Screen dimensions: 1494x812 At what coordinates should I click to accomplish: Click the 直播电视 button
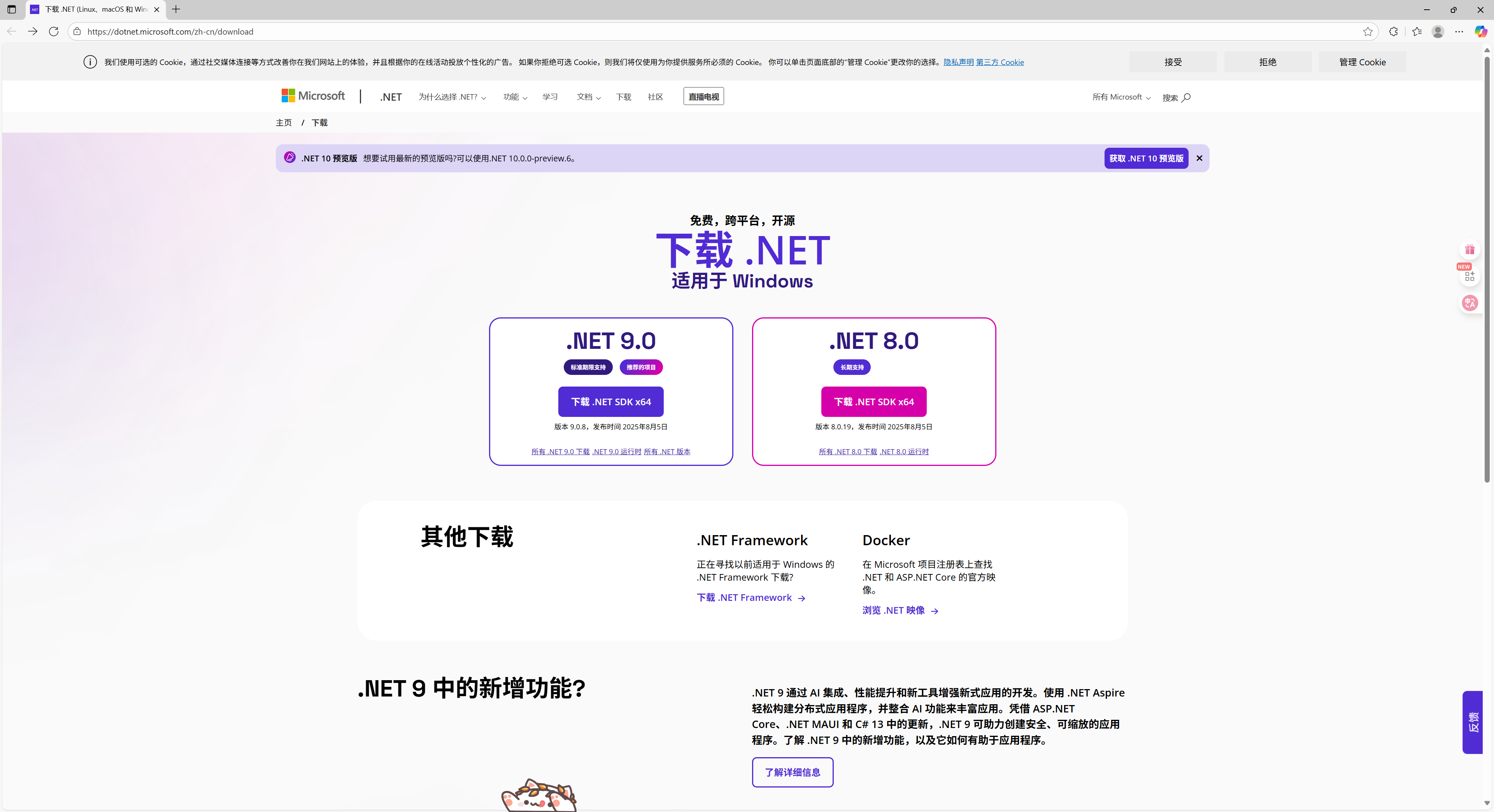click(x=703, y=97)
